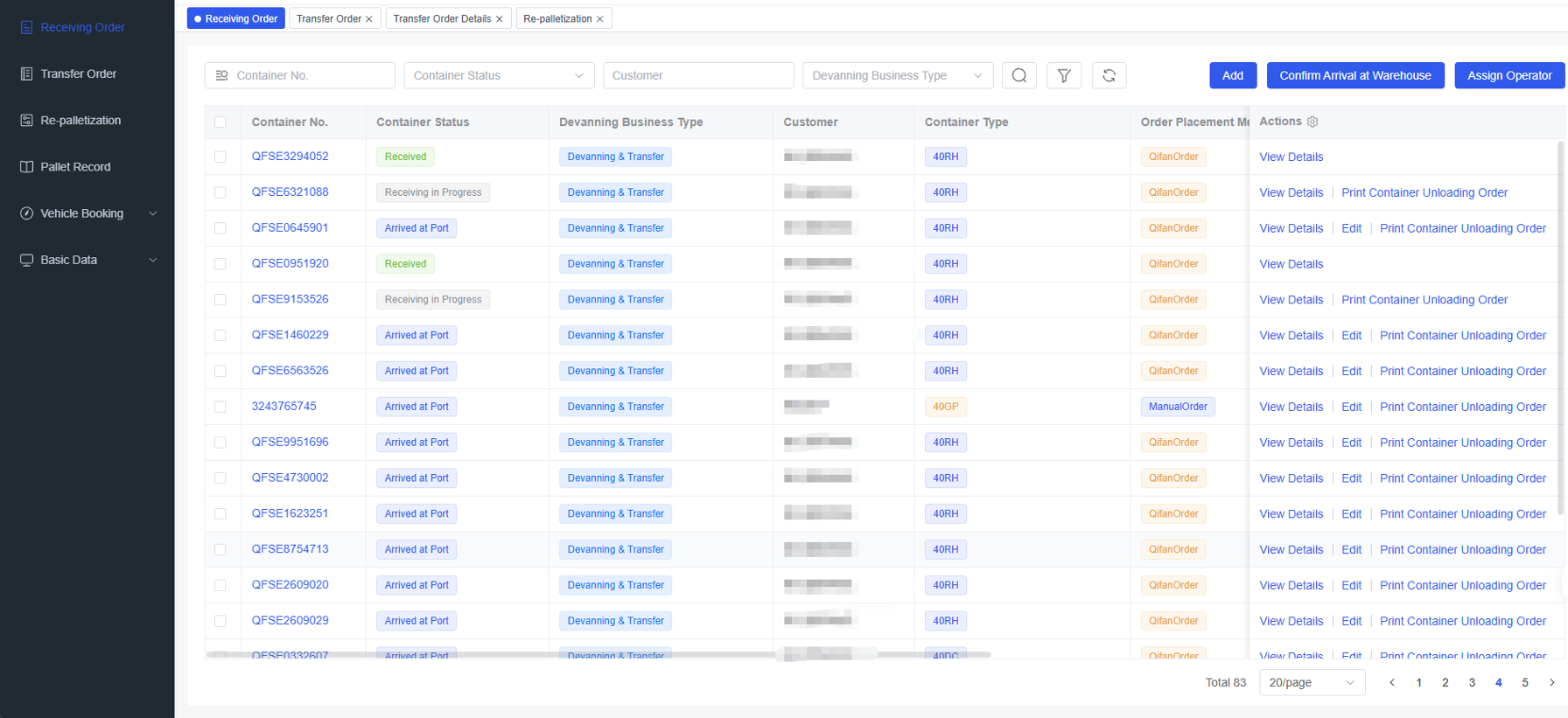Click the Pallet Record sidebar icon
This screenshot has width=1568, height=718.
[26, 166]
